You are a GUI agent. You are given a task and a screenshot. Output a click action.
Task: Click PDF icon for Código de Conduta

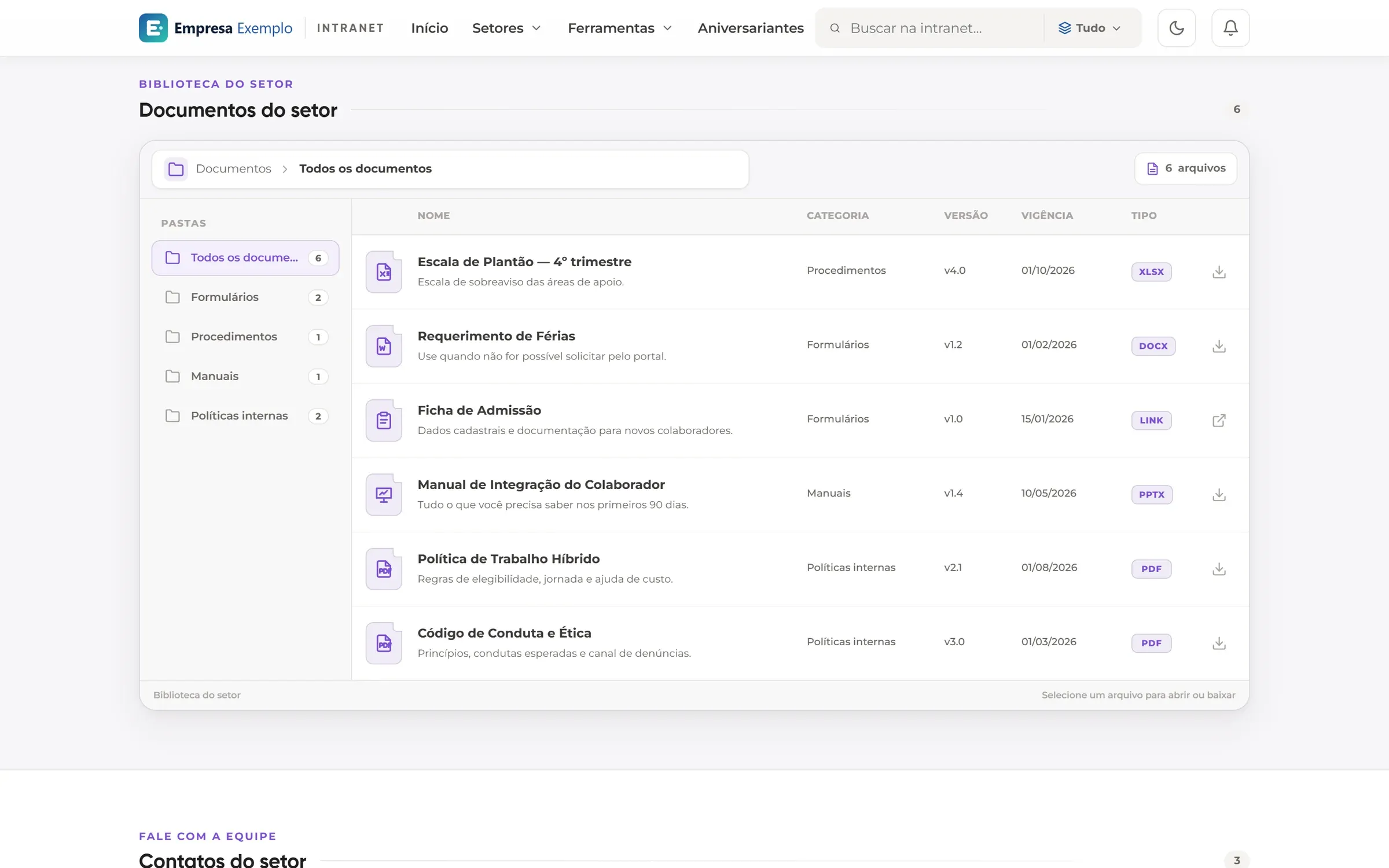[384, 643]
